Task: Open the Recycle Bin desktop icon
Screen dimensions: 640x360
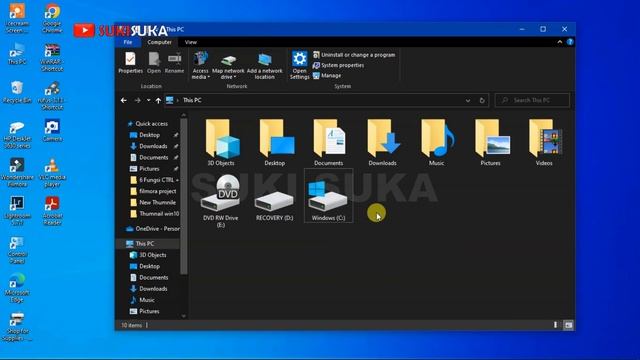Action: tap(17, 92)
